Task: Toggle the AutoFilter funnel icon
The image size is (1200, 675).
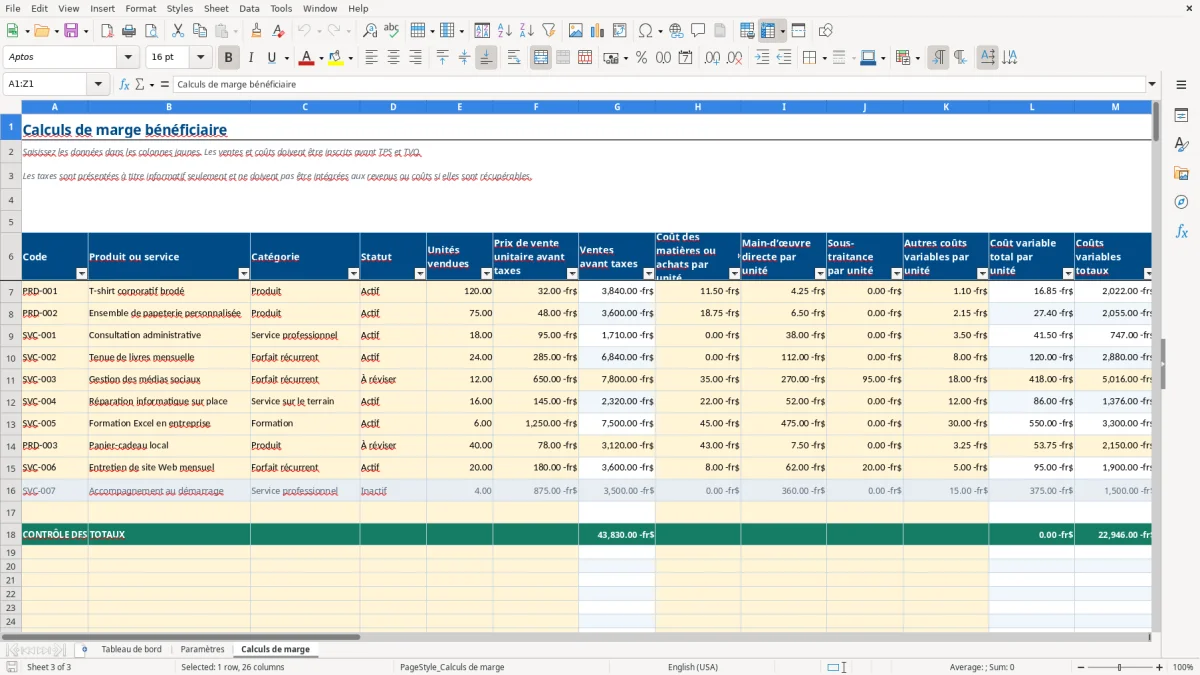Action: pos(548,31)
